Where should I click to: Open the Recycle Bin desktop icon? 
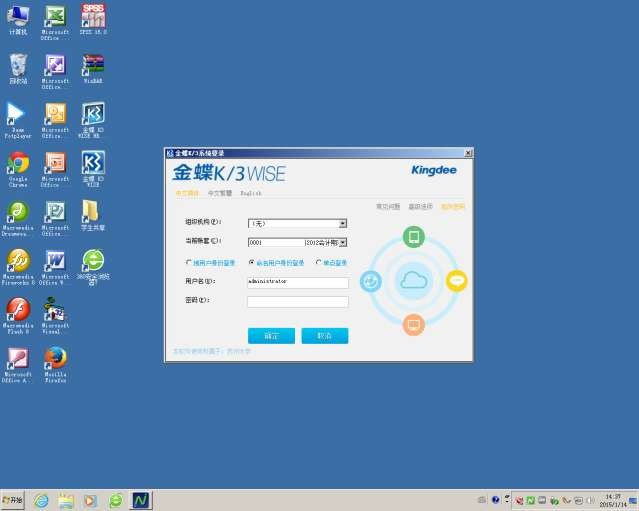point(18,68)
